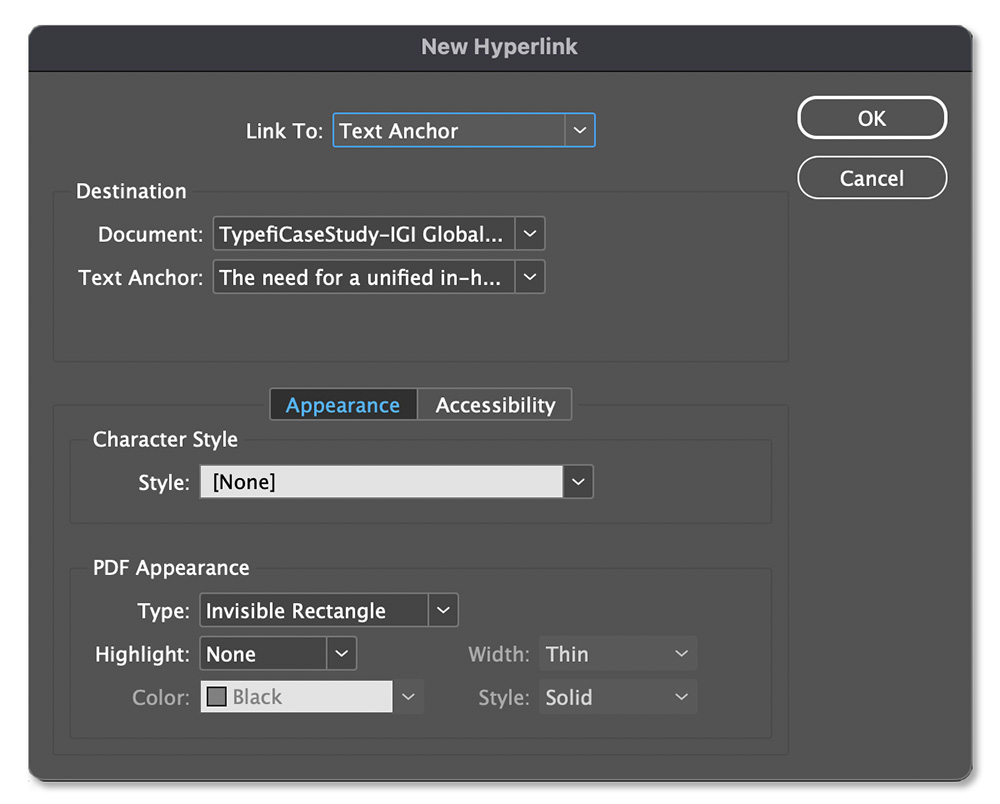Open the Color dropdown showing Black
Screen dimensions: 1000x804
[311, 697]
